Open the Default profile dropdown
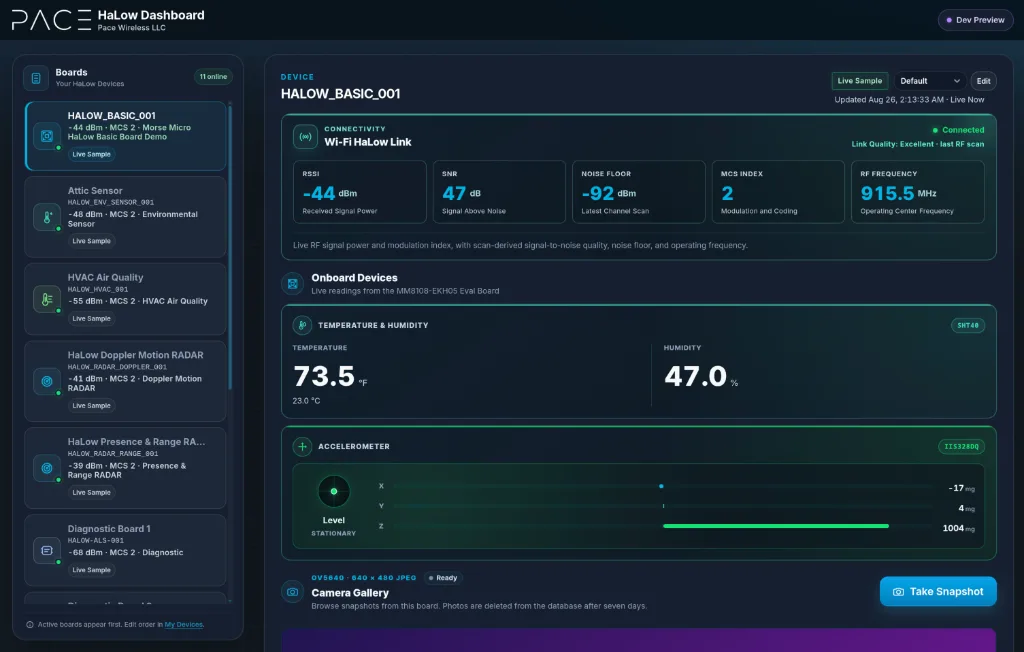1024x652 pixels. [929, 81]
